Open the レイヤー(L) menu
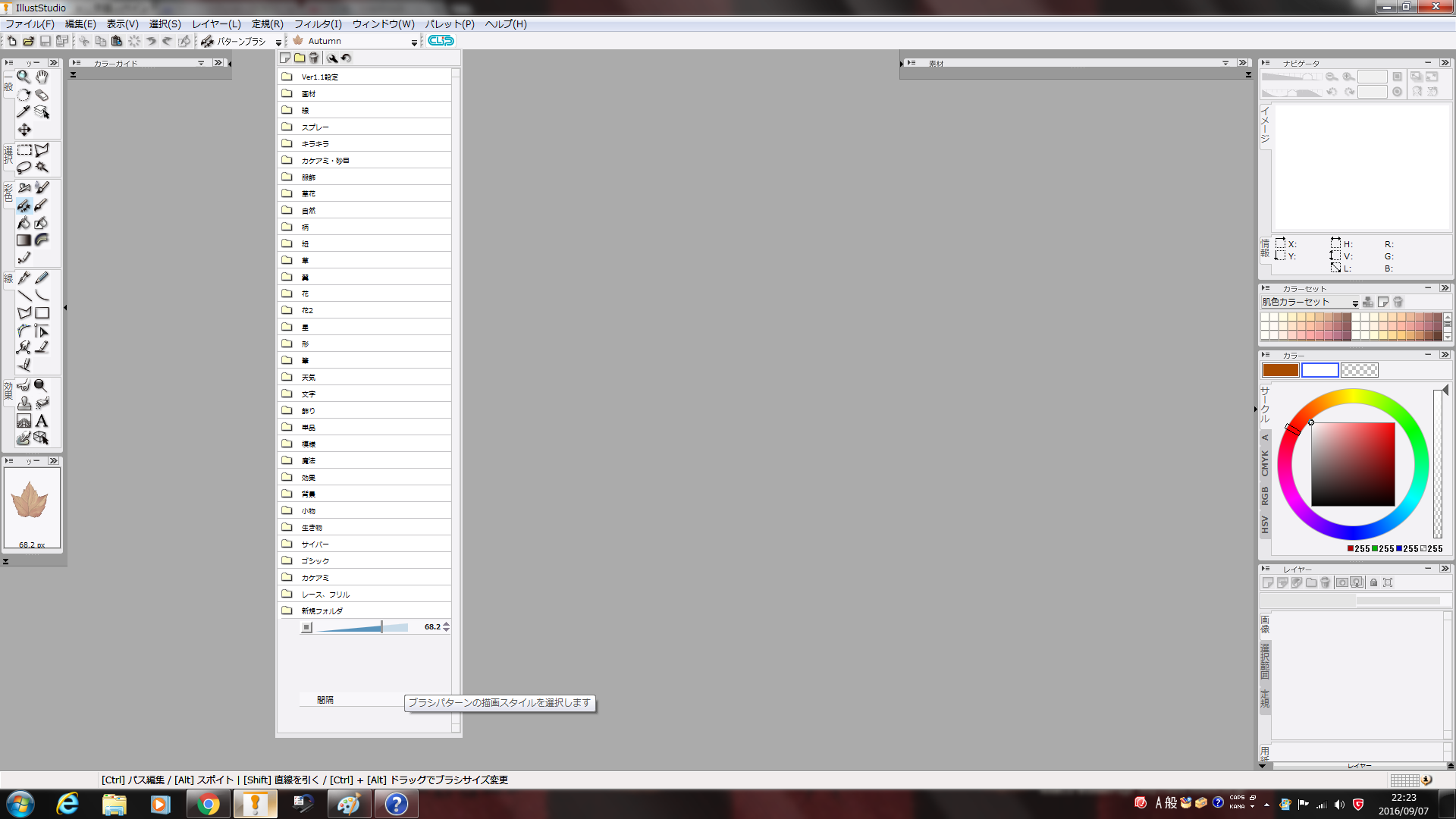The width and height of the screenshot is (1456, 819). [216, 24]
